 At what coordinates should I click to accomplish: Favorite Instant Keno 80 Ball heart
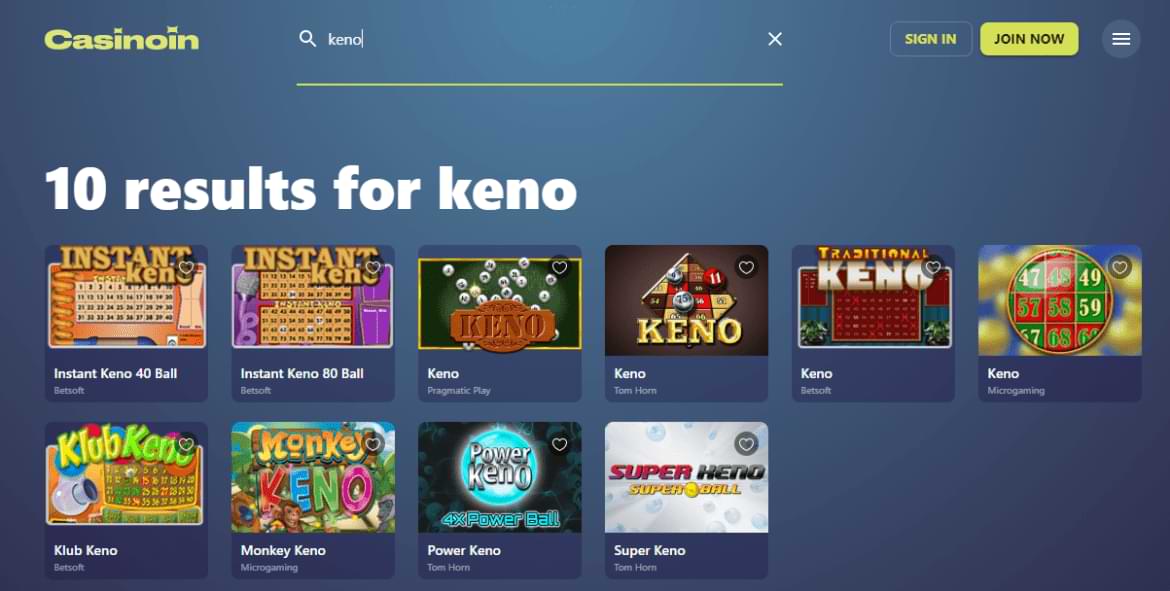373,267
